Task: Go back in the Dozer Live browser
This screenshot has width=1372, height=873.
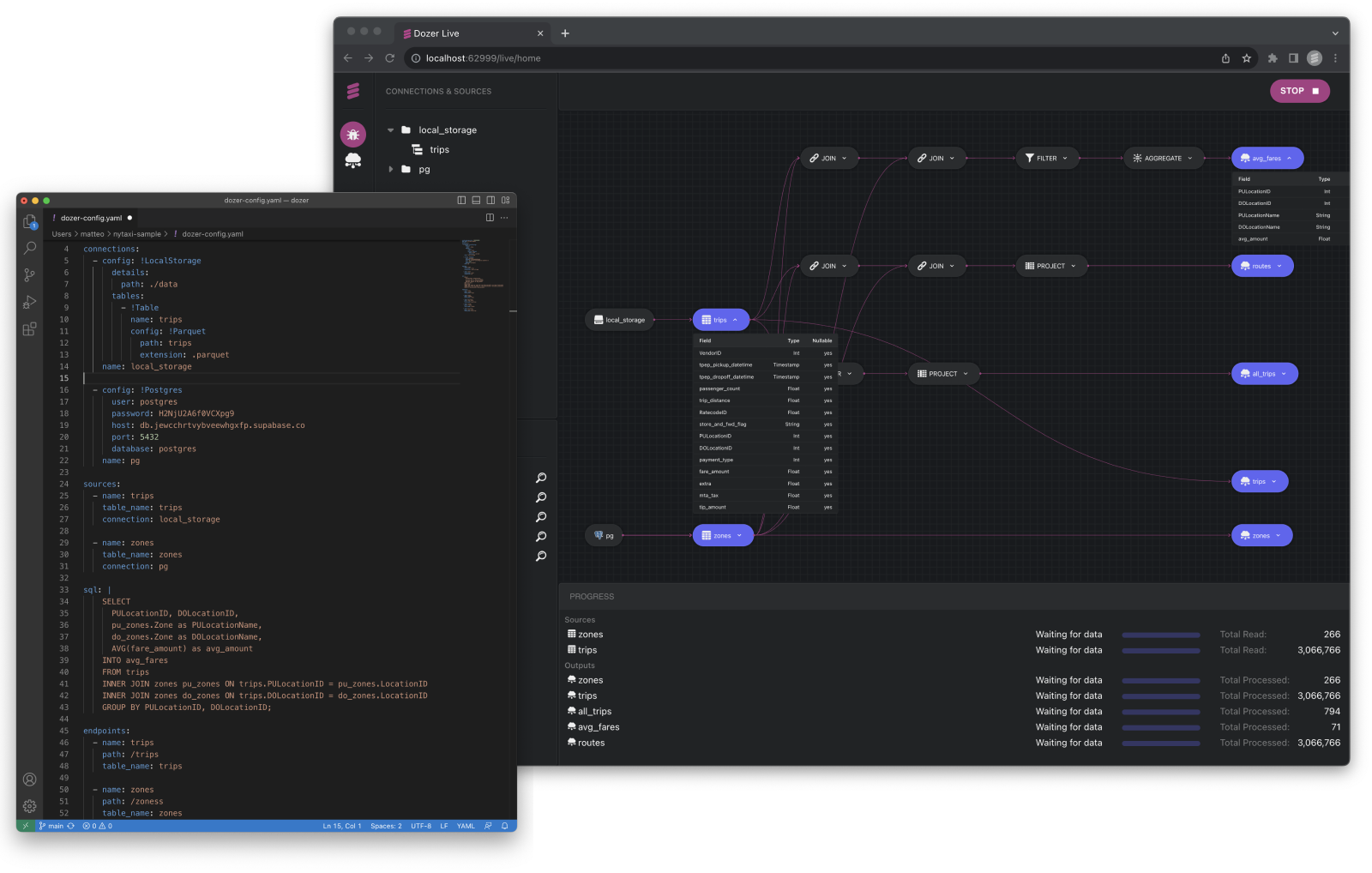Action: click(347, 58)
